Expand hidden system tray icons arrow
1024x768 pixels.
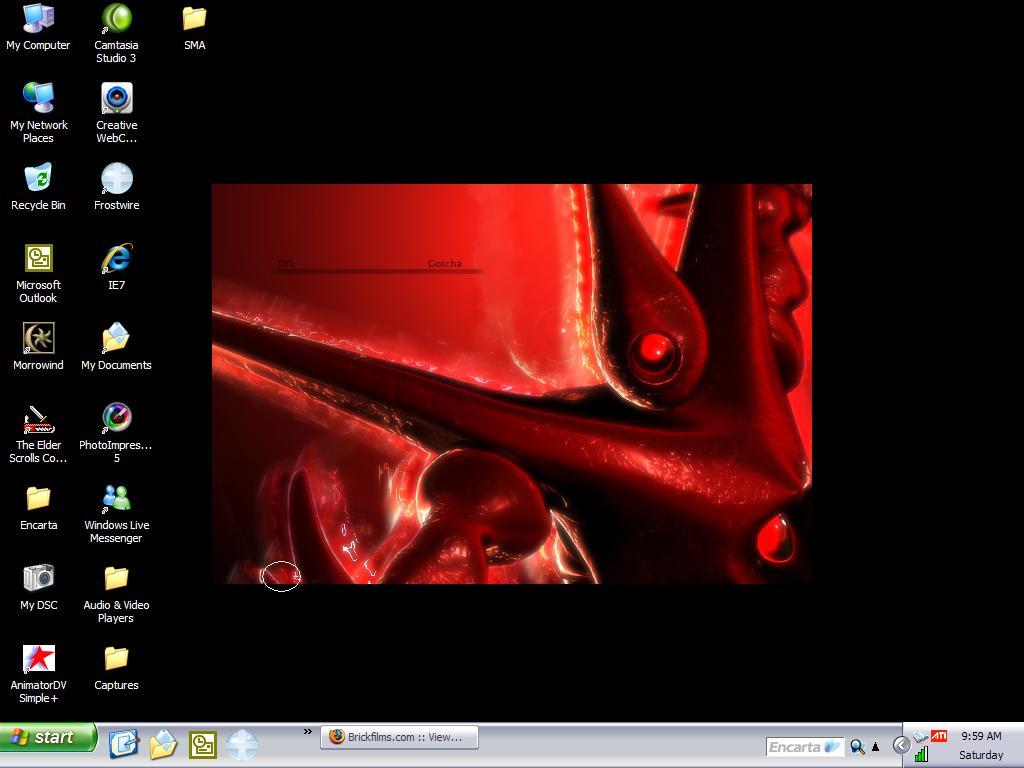coord(901,745)
